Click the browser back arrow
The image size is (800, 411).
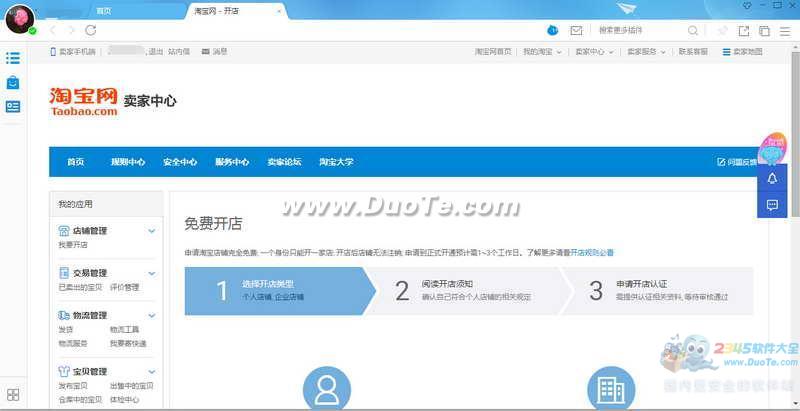52,31
